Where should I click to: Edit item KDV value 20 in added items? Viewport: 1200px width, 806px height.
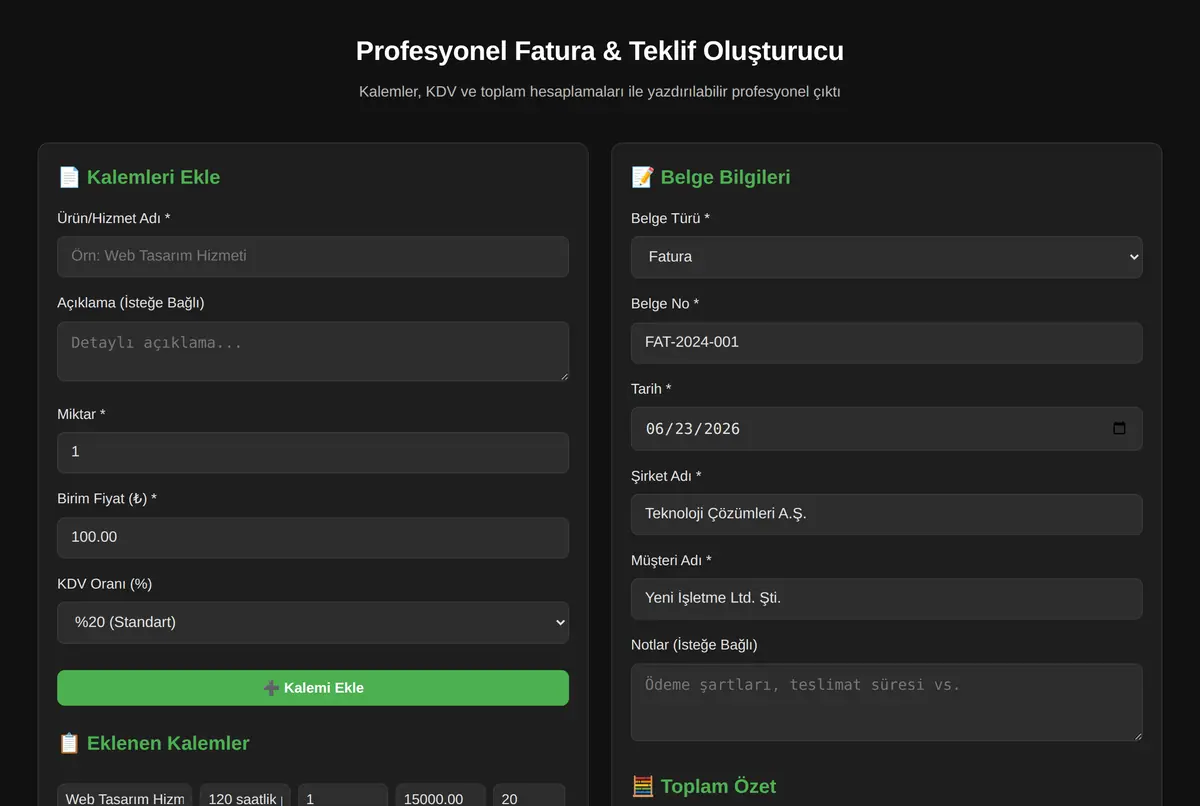tap(529, 796)
